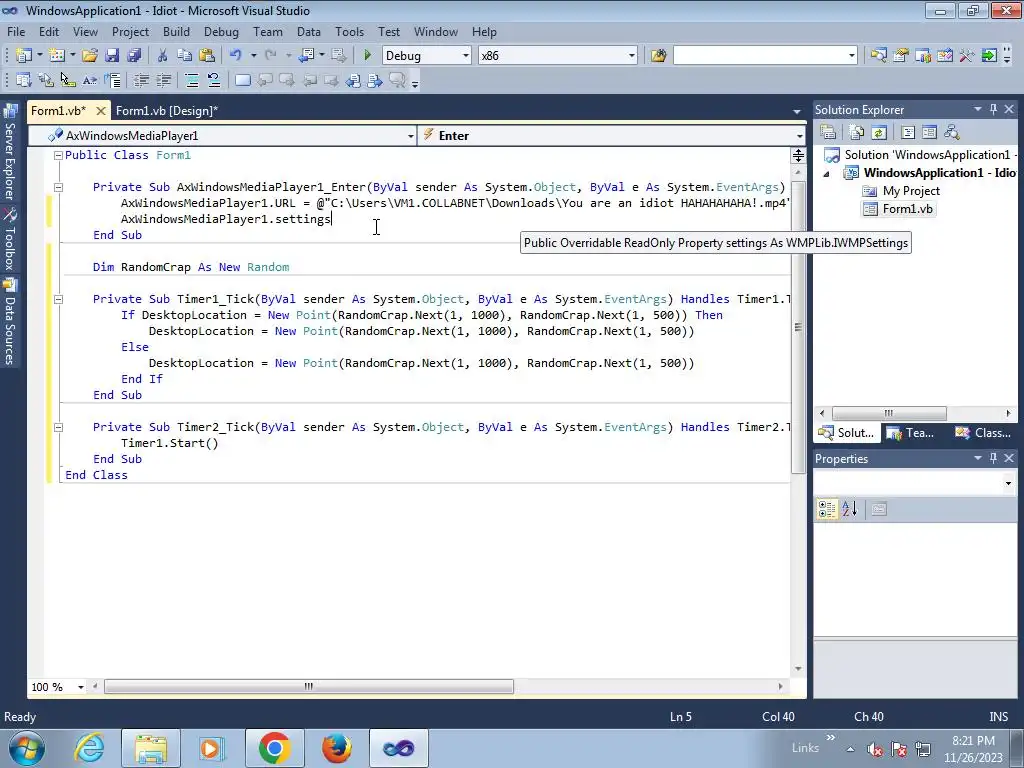Click Show All Files in Solution Explorer

[857, 133]
